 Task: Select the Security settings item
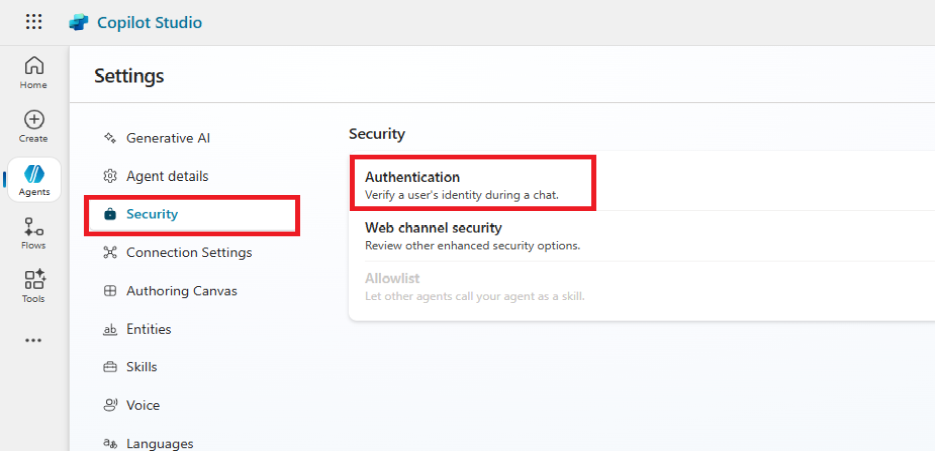coord(151,214)
